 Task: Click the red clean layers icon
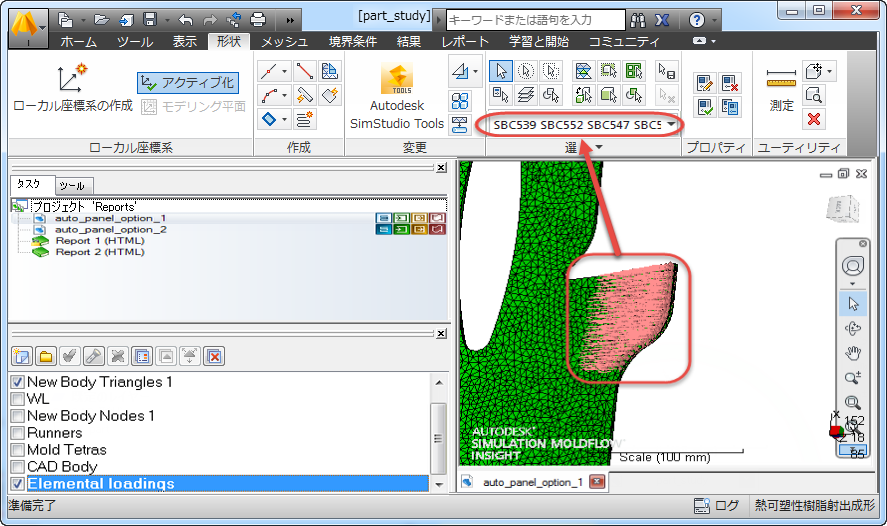tap(214, 356)
